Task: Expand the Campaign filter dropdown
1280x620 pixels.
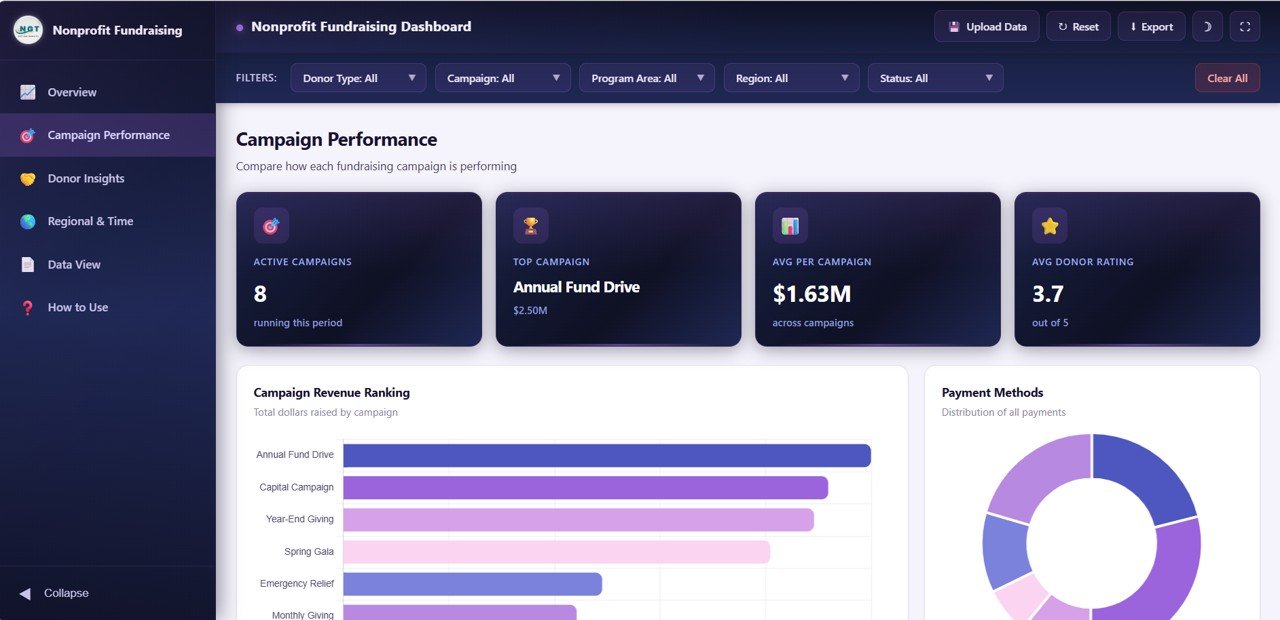Action: (502, 77)
